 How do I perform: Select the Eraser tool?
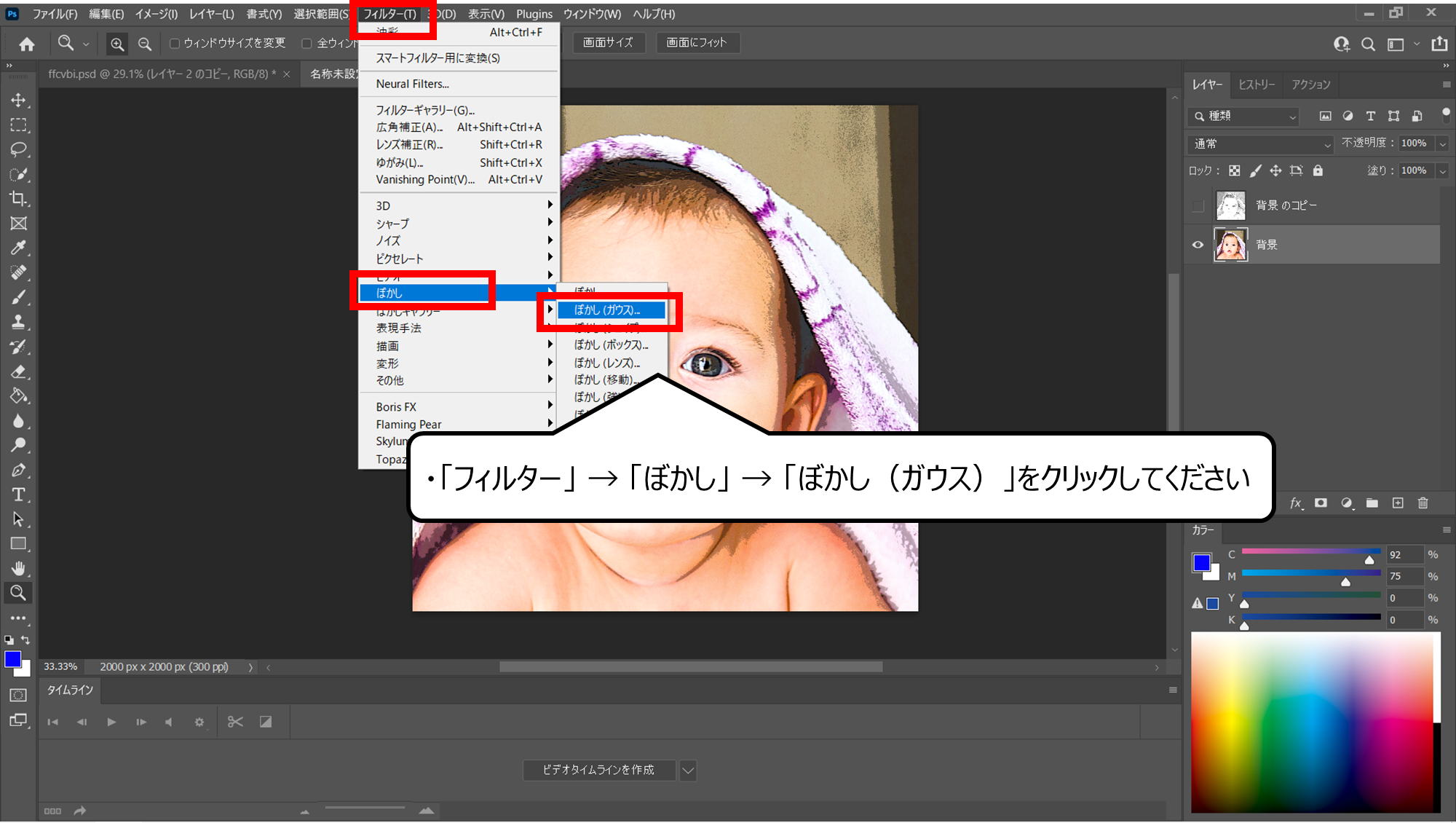19,372
